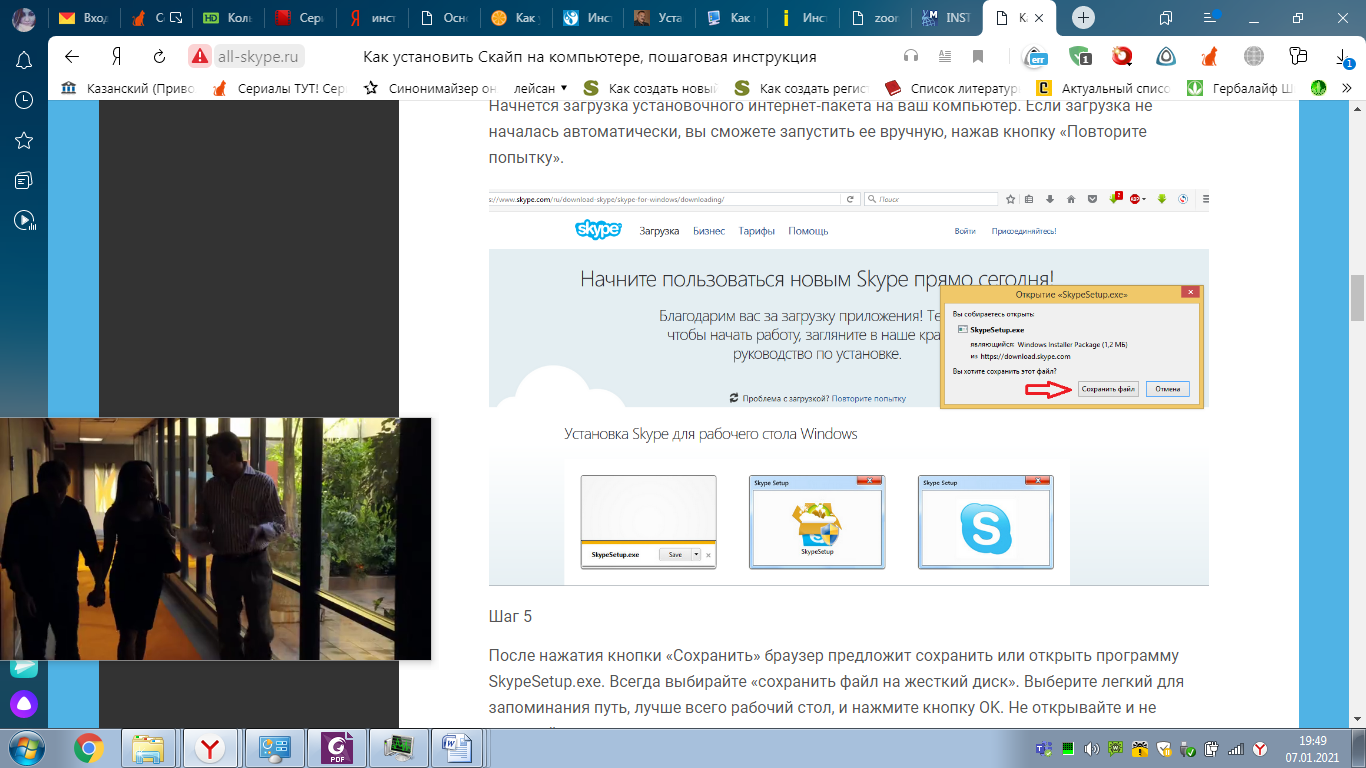Switch to the 'INST' tab
1366x768 pixels.
tap(948, 18)
